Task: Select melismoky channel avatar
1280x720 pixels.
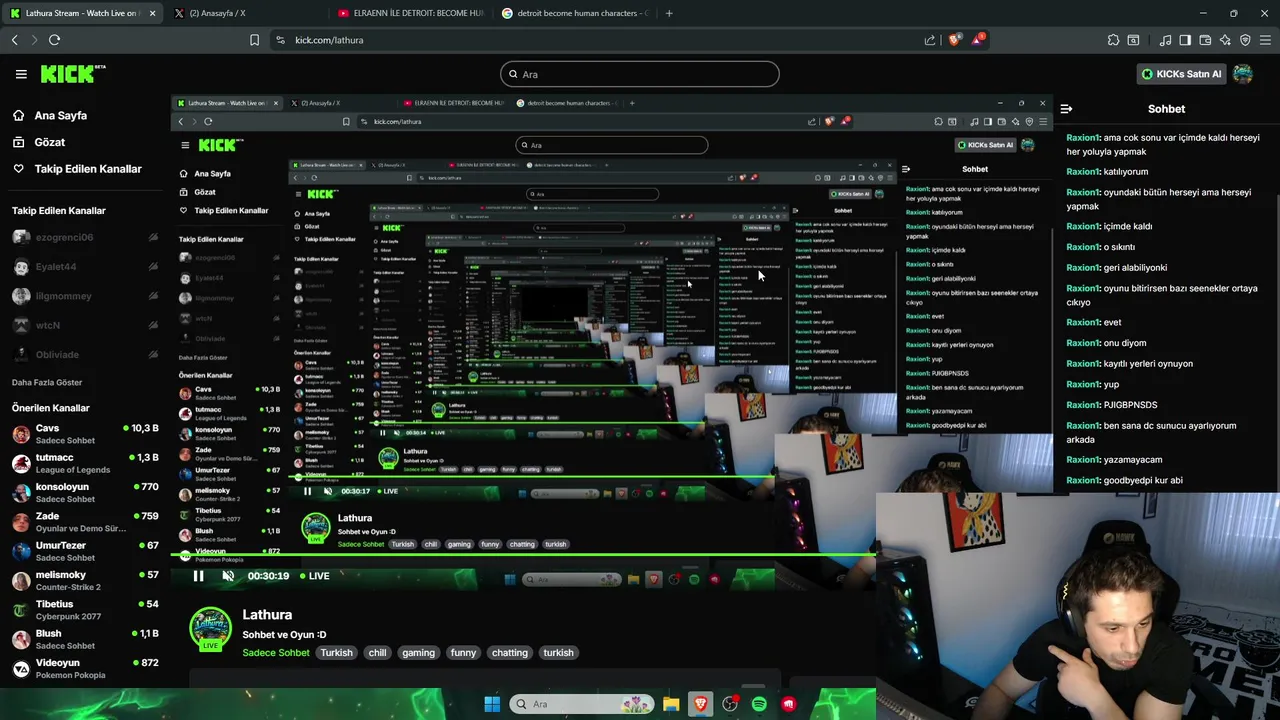Action: coord(21,581)
